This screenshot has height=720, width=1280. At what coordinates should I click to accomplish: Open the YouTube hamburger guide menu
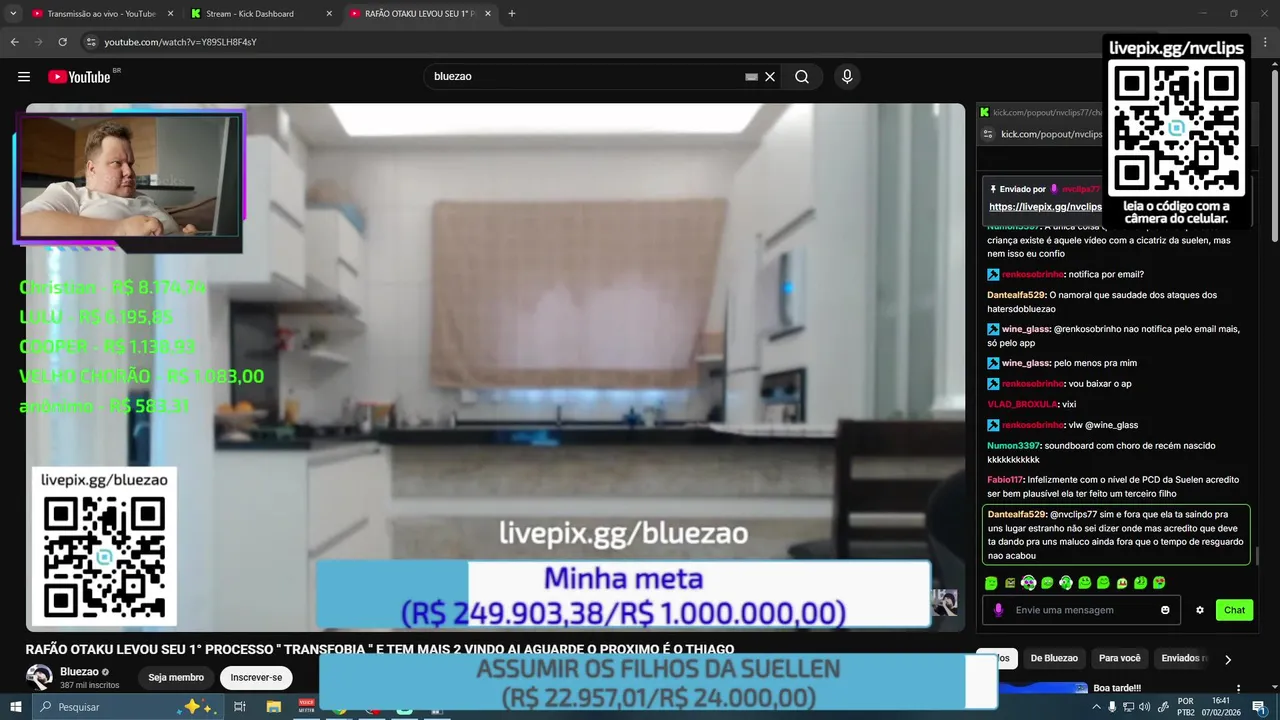point(24,77)
